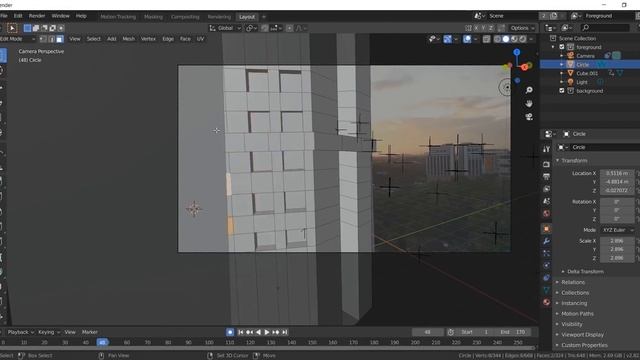Expand the Viewport Display panel
Viewport: 640px width, 360px height.
tap(580, 335)
